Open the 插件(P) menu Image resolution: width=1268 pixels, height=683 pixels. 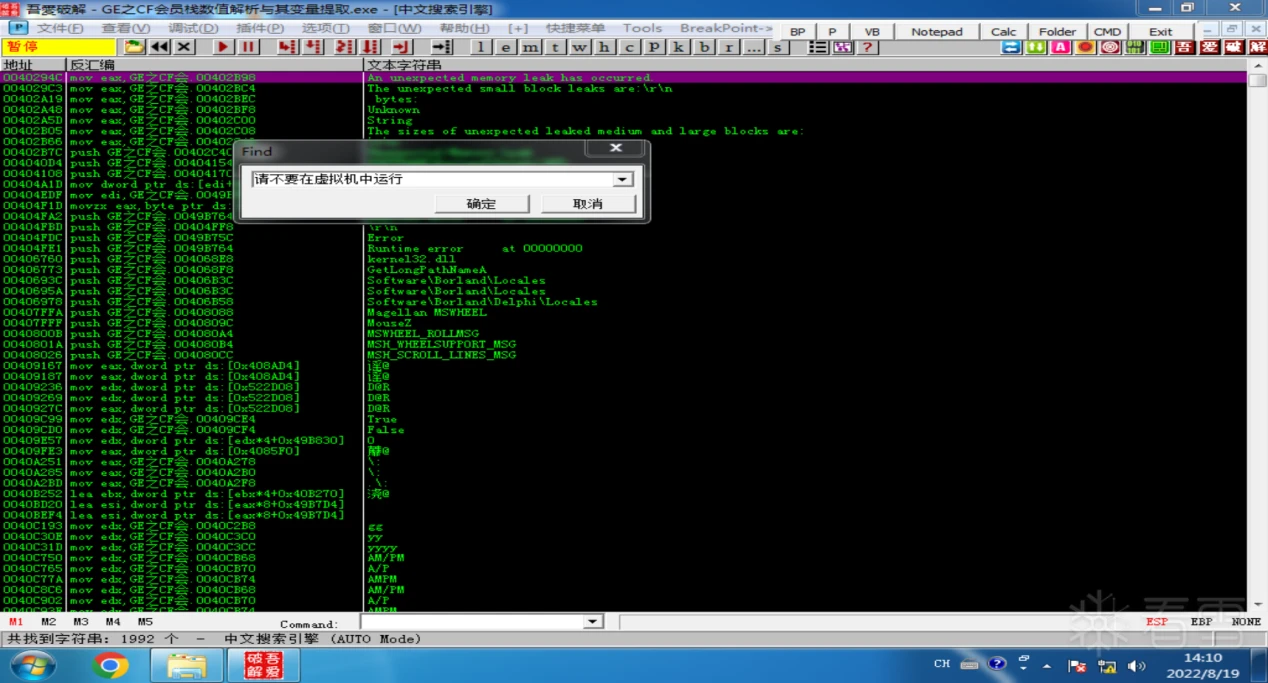pos(260,28)
